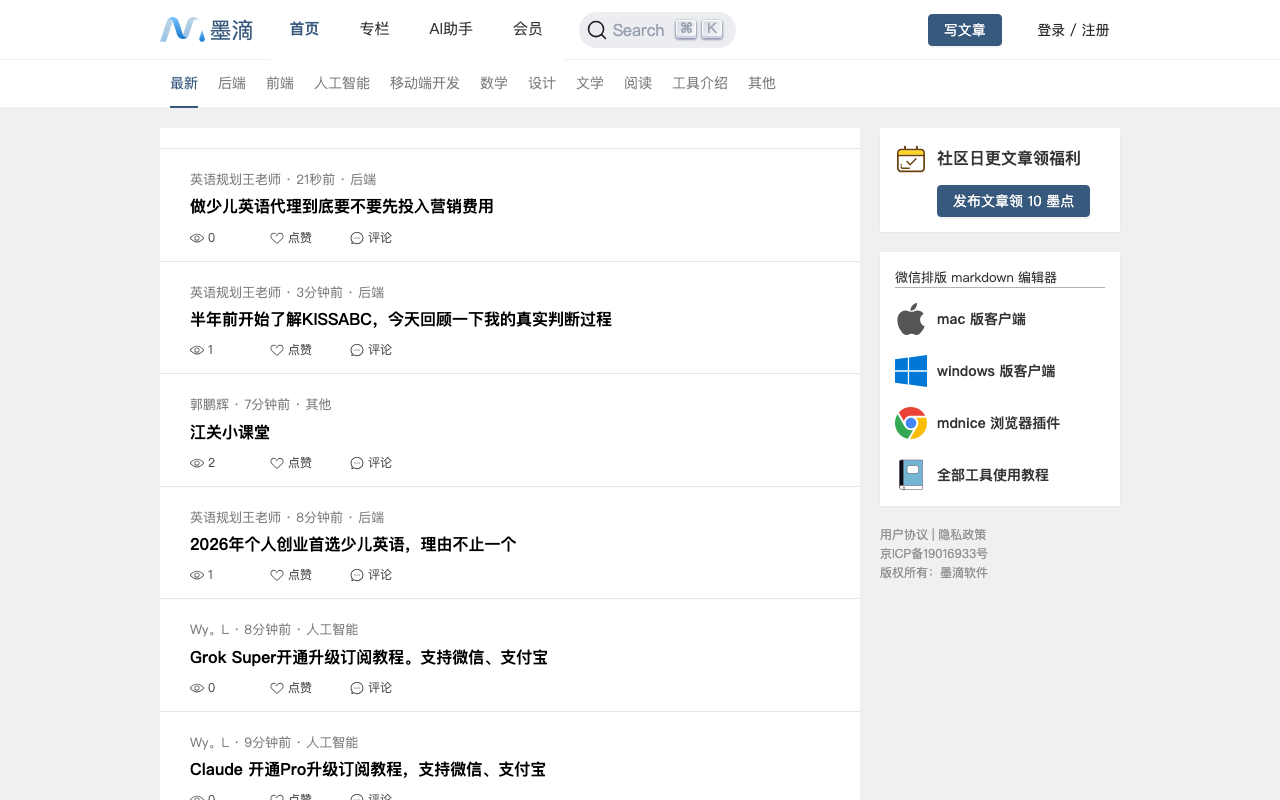The image size is (1280, 800).
Task: Click 京ICP备19016933号 footer link
Action: pyautogui.click(x=934, y=554)
